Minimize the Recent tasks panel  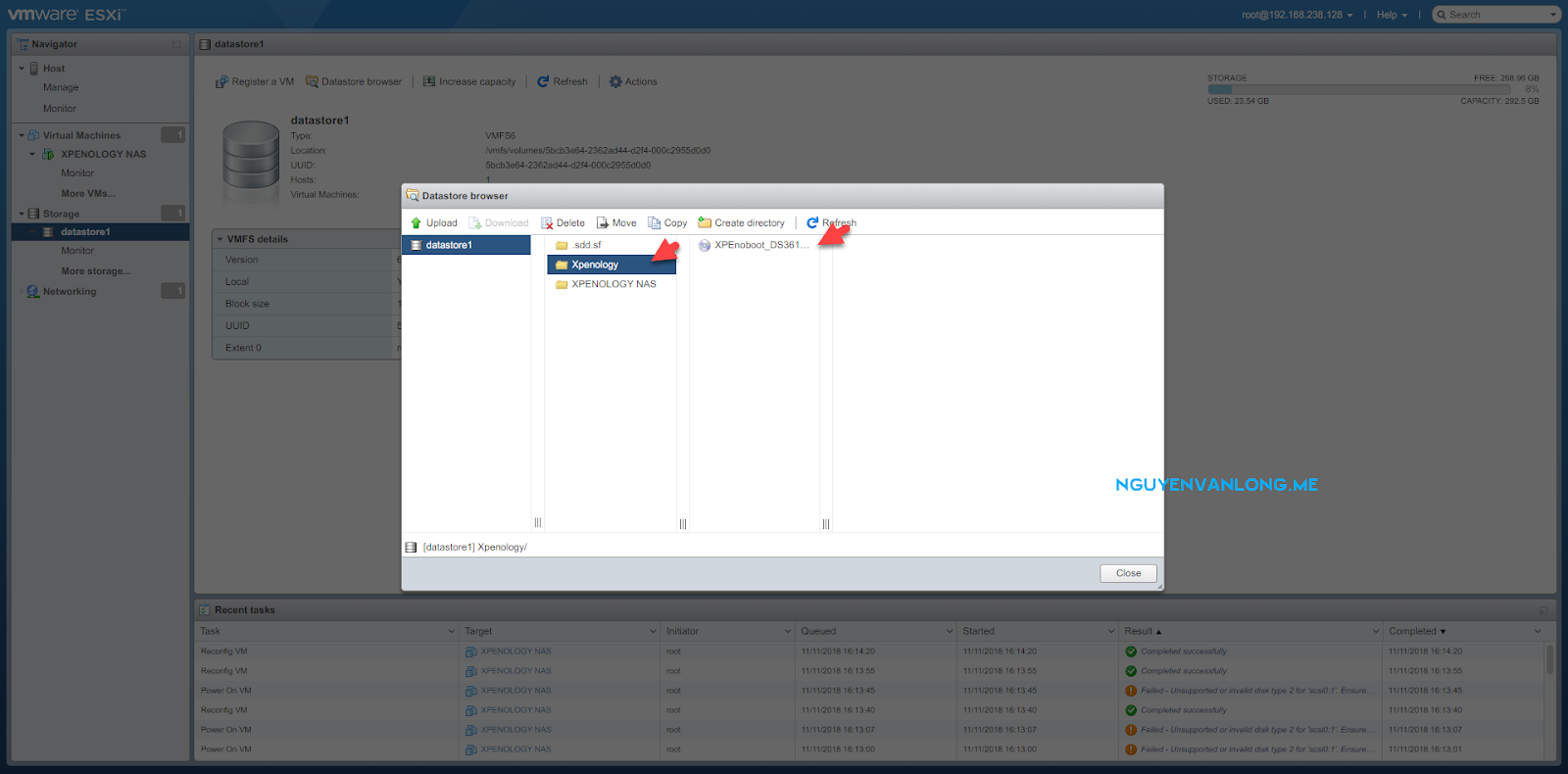click(x=1543, y=610)
